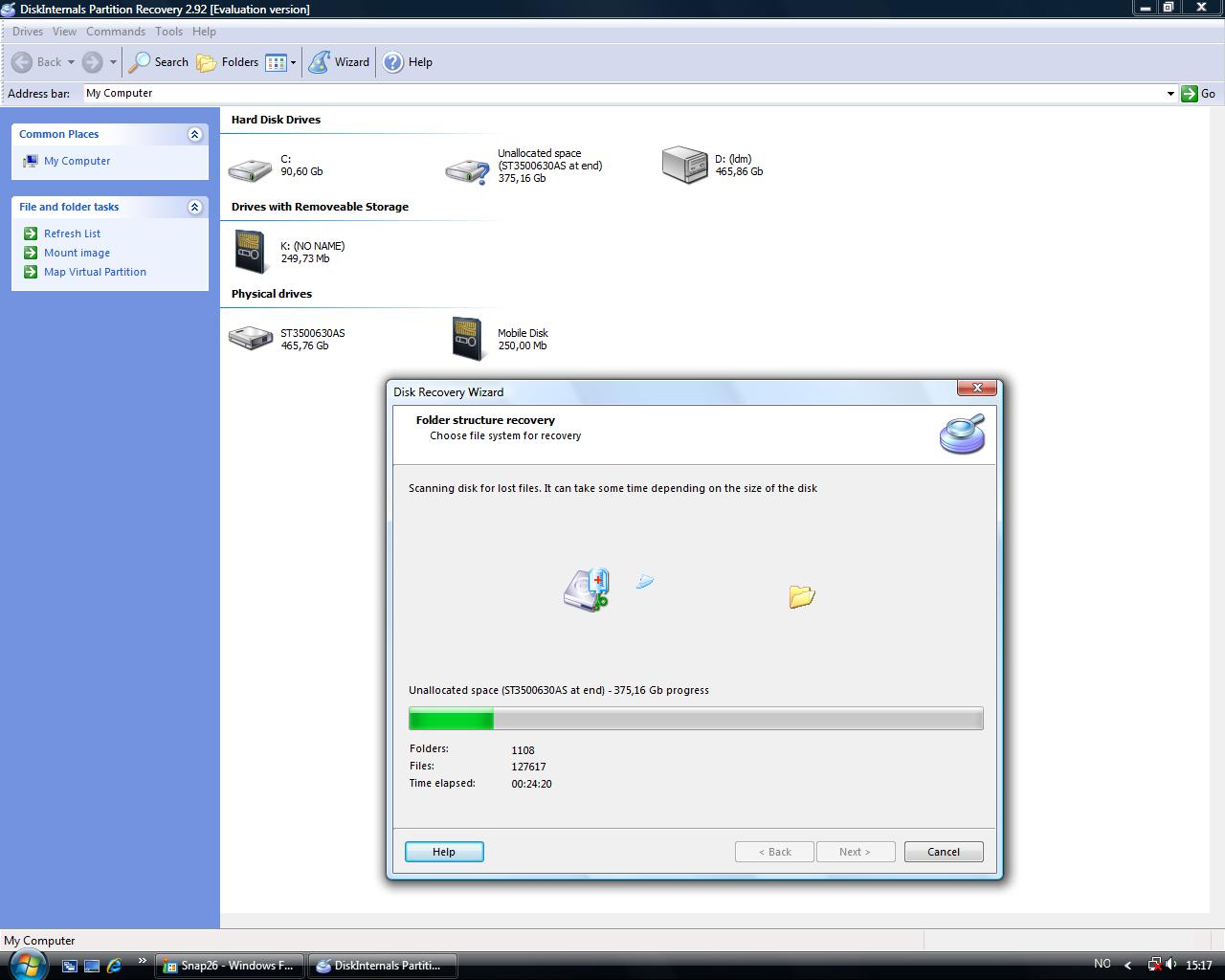Viewport: 1225px width, 980px height.
Task: Click green arrow icon beside Map Virtual Partition
Action: 30,272
